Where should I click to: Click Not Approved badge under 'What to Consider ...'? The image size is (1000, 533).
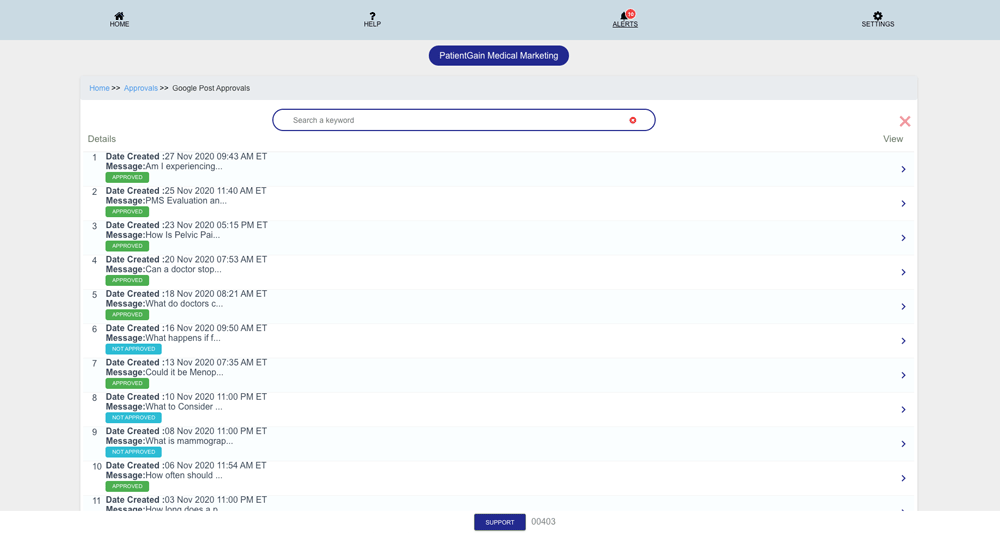pyautogui.click(x=133, y=418)
